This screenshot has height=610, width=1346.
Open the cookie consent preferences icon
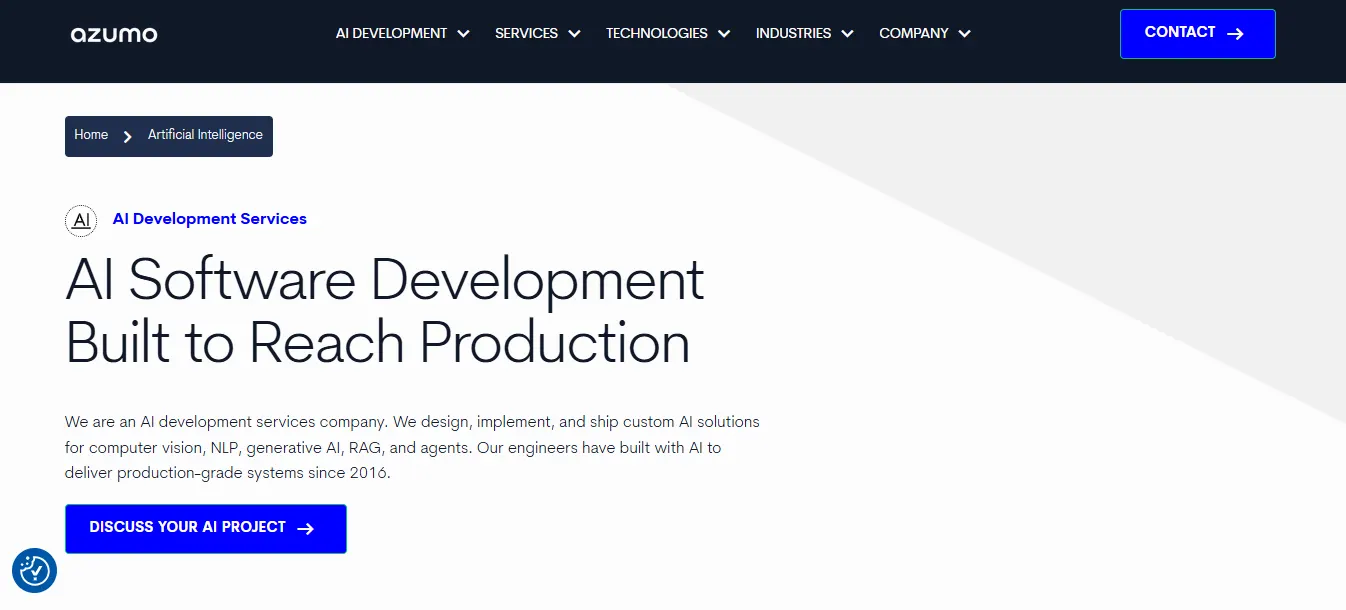(34, 571)
